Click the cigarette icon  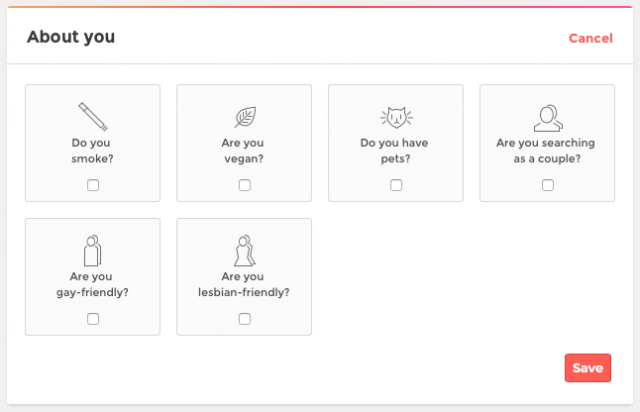tap(92, 116)
